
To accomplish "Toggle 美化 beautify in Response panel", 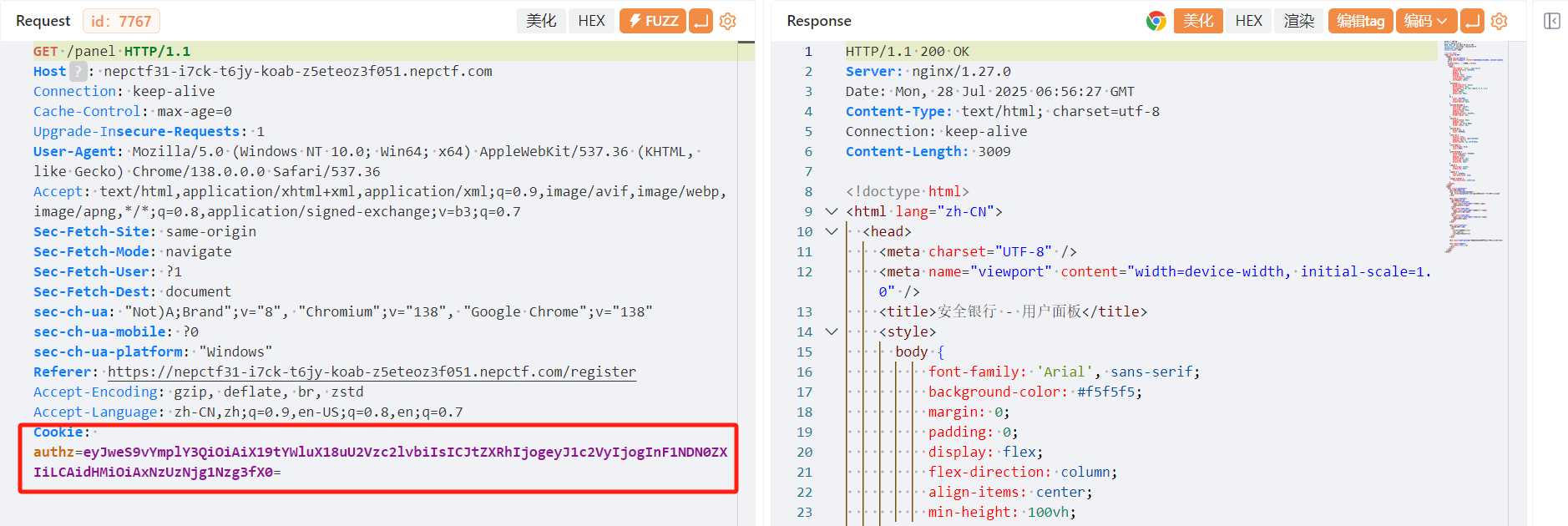I will [1198, 21].
